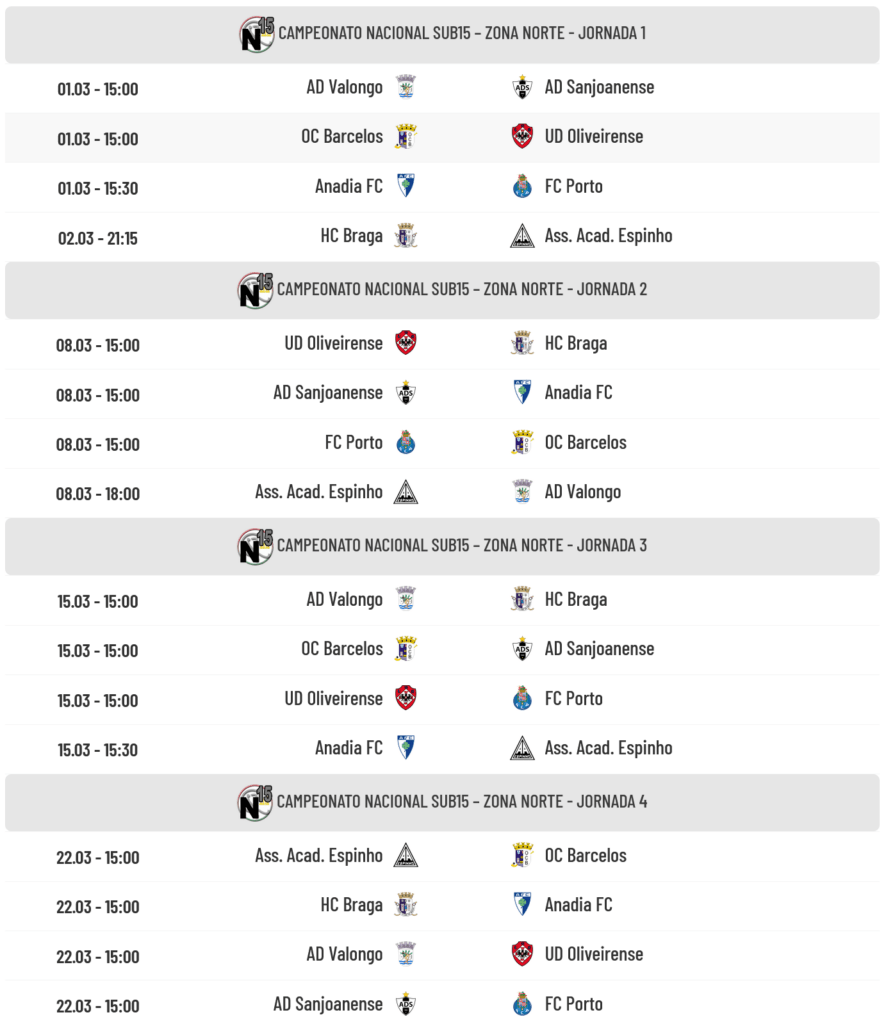Image resolution: width=886 pixels, height=1024 pixels.
Task: Click HC Braga crest in Jornada 2
Action: click(x=522, y=343)
